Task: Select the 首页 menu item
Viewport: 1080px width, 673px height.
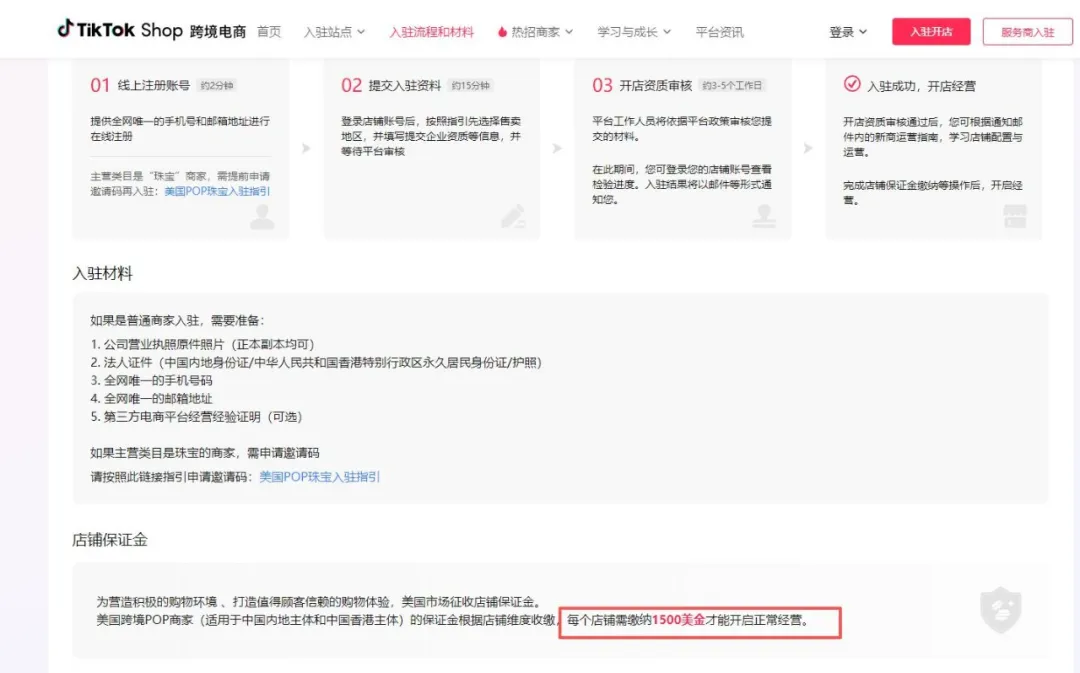Action: tap(268, 30)
